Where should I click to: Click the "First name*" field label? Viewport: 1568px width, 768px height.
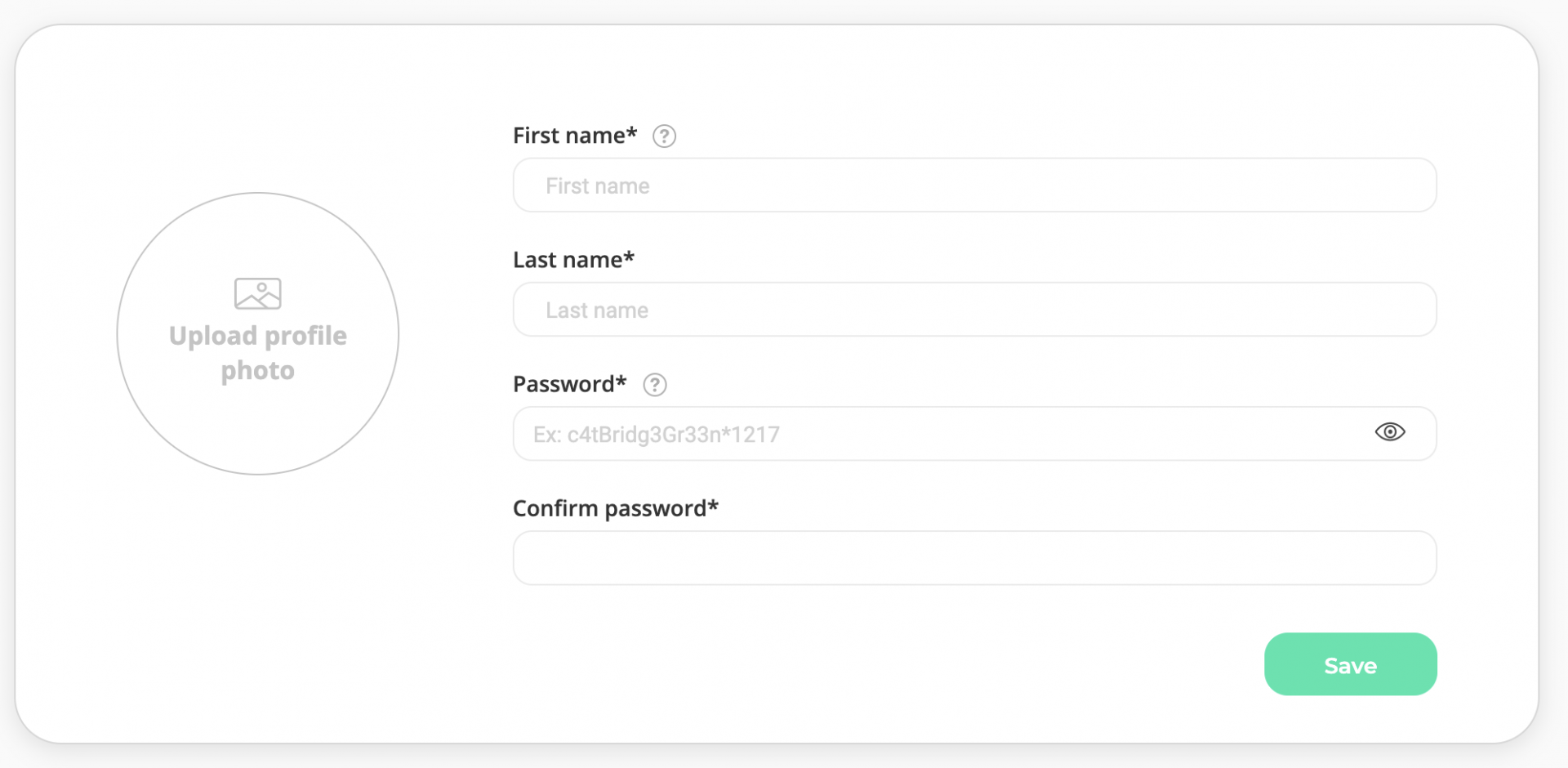tap(574, 136)
